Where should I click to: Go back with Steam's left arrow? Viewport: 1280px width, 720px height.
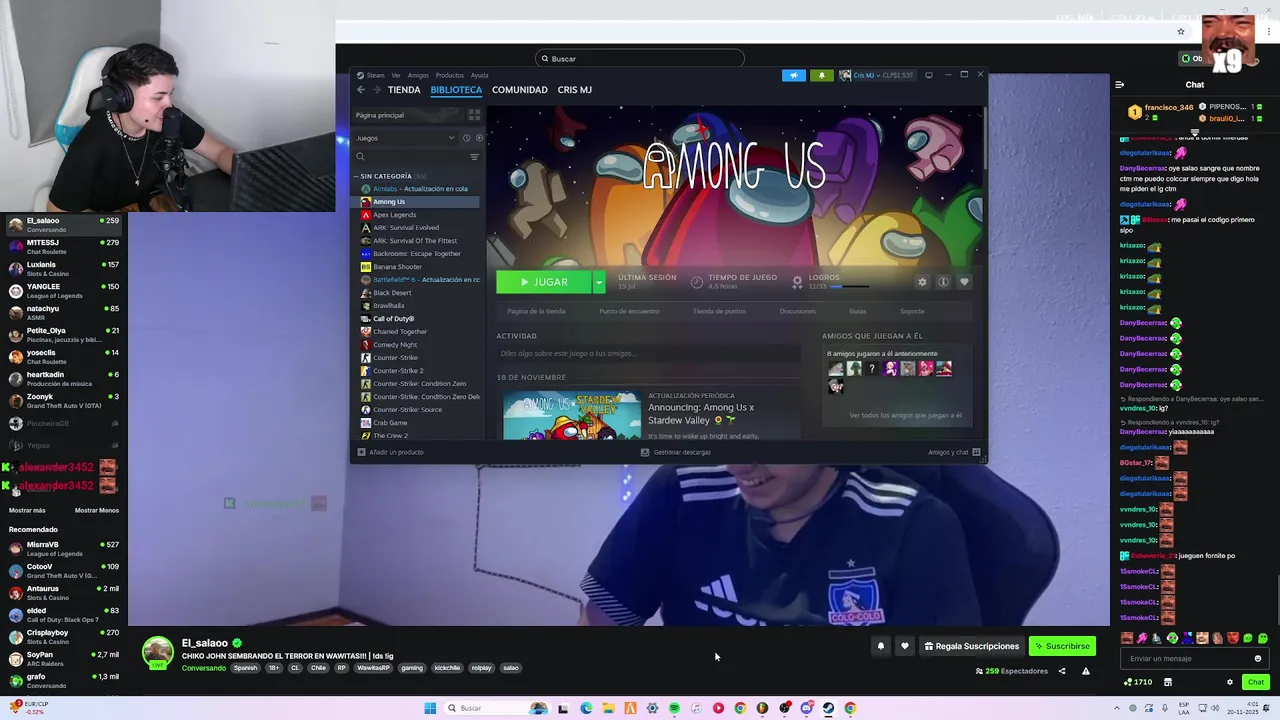pos(361,90)
